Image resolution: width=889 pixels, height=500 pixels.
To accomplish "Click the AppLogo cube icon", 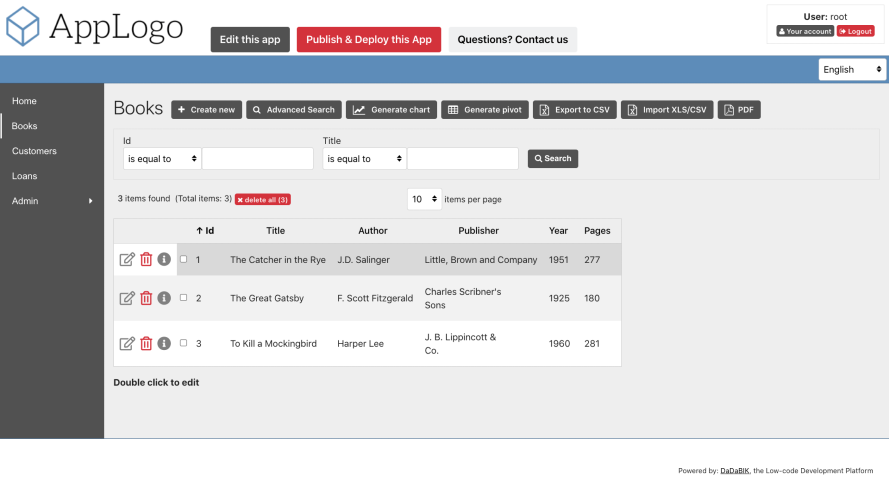I will (x=23, y=26).
